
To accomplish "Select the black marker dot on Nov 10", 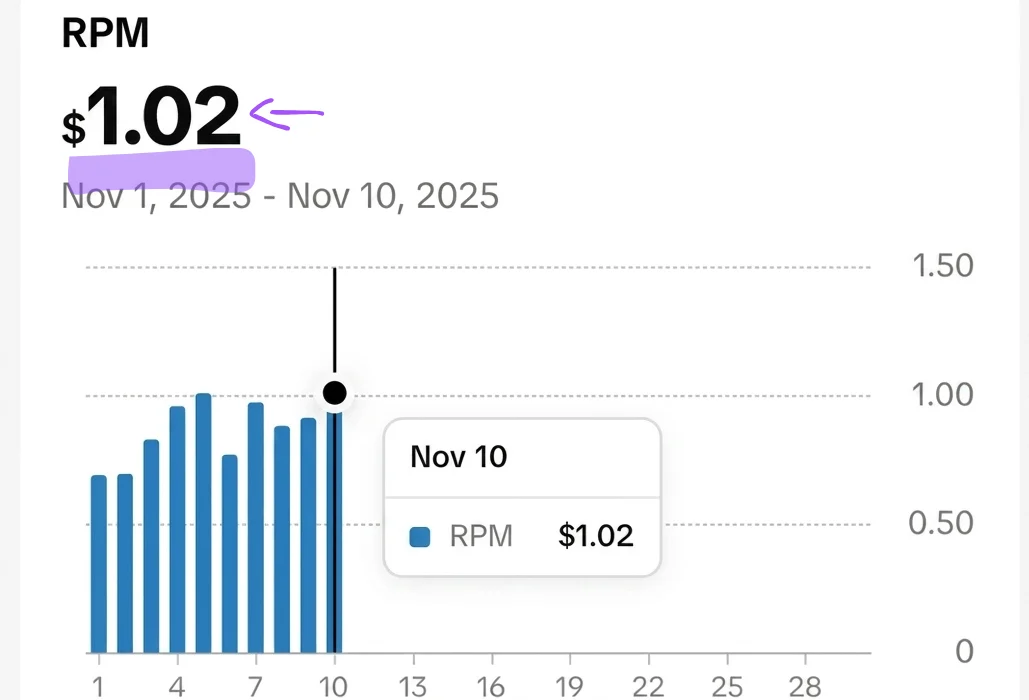I will [x=335, y=394].
